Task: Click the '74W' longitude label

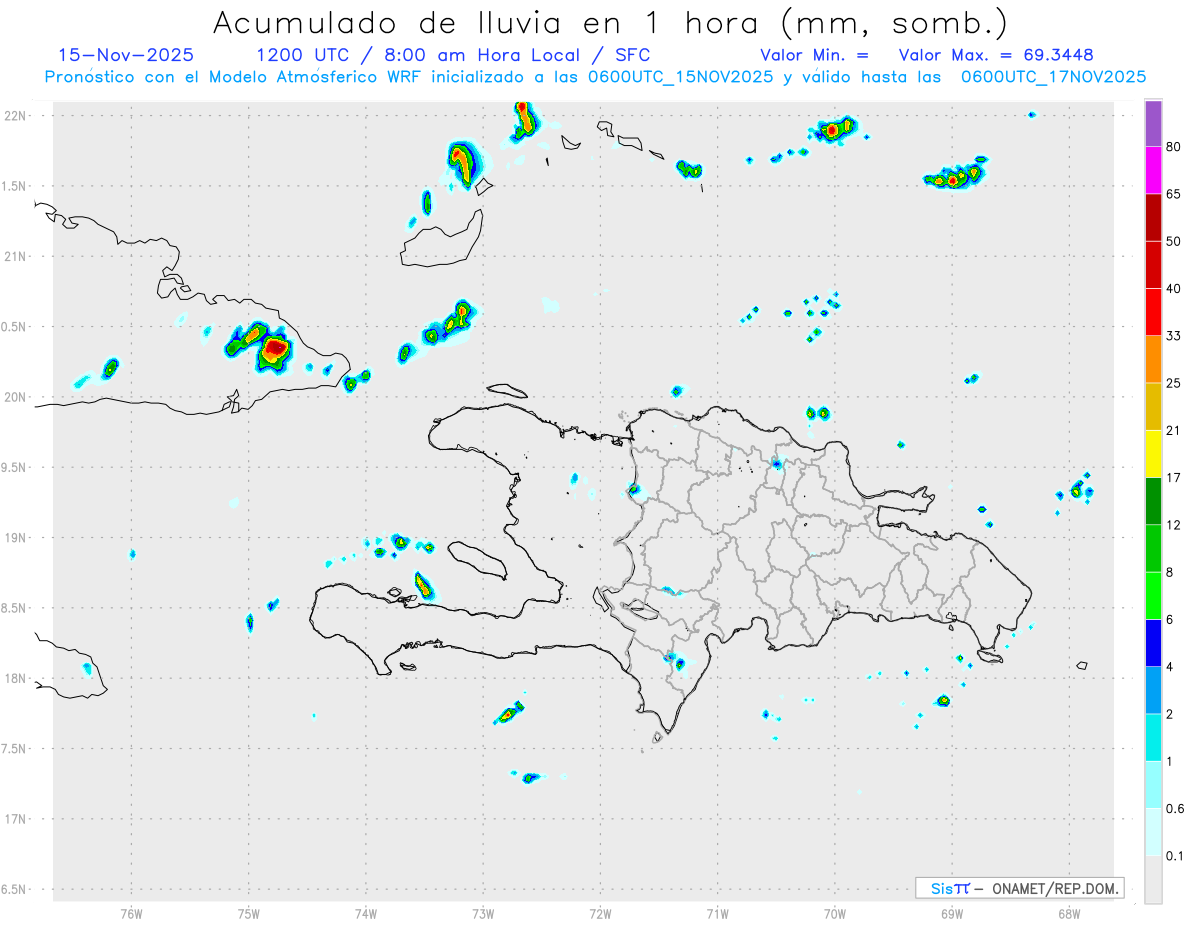Action: pyautogui.click(x=365, y=914)
